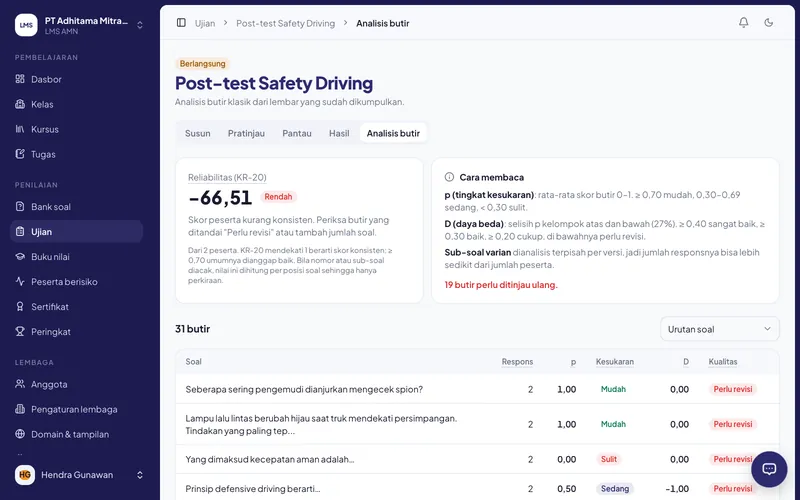Viewport: 800px width, 500px height.
Task: Open the Prinsip defensive driving row
Action: coord(477,488)
